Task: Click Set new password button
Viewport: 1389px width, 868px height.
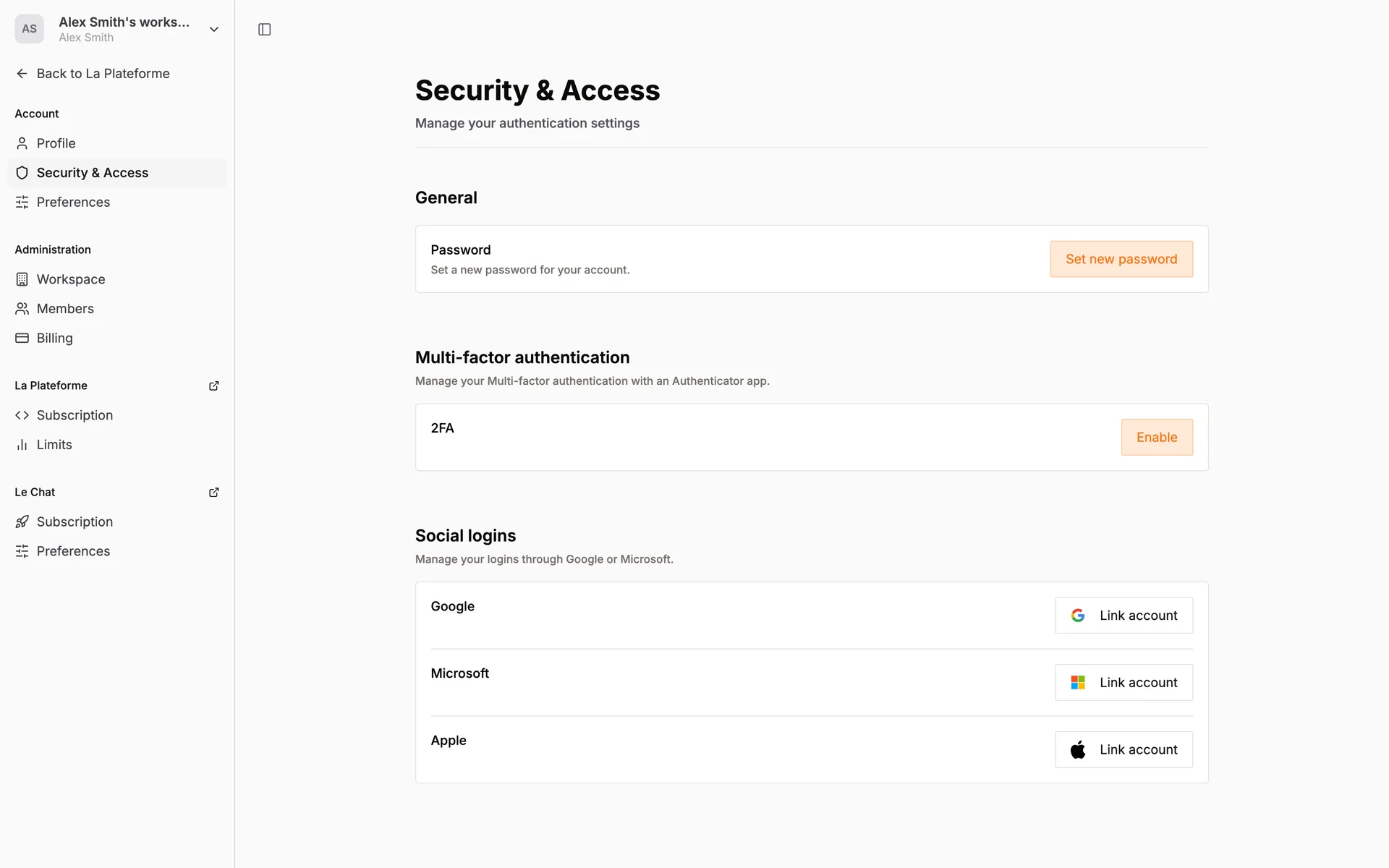Action: coord(1121,259)
